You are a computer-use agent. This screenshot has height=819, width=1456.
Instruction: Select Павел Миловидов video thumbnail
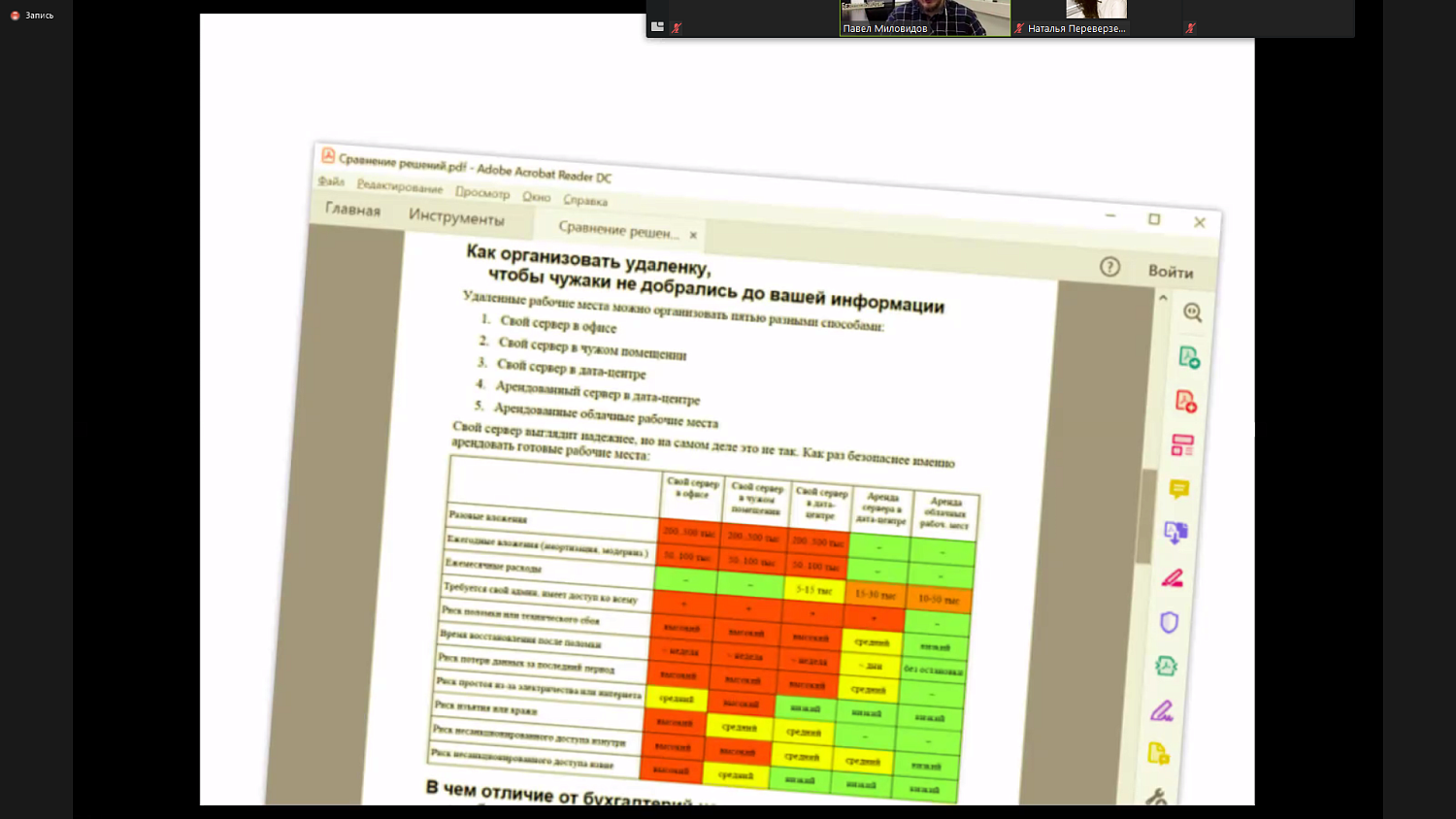925,18
